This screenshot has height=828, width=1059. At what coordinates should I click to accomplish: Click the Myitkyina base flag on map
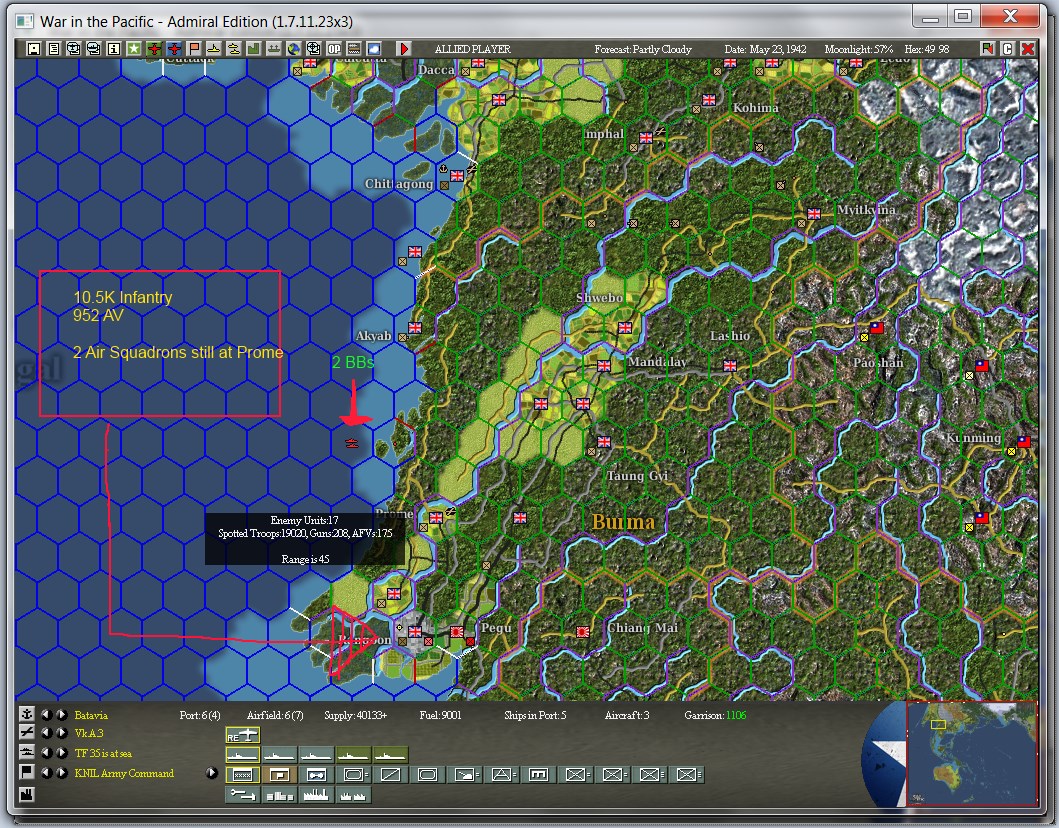[814, 213]
